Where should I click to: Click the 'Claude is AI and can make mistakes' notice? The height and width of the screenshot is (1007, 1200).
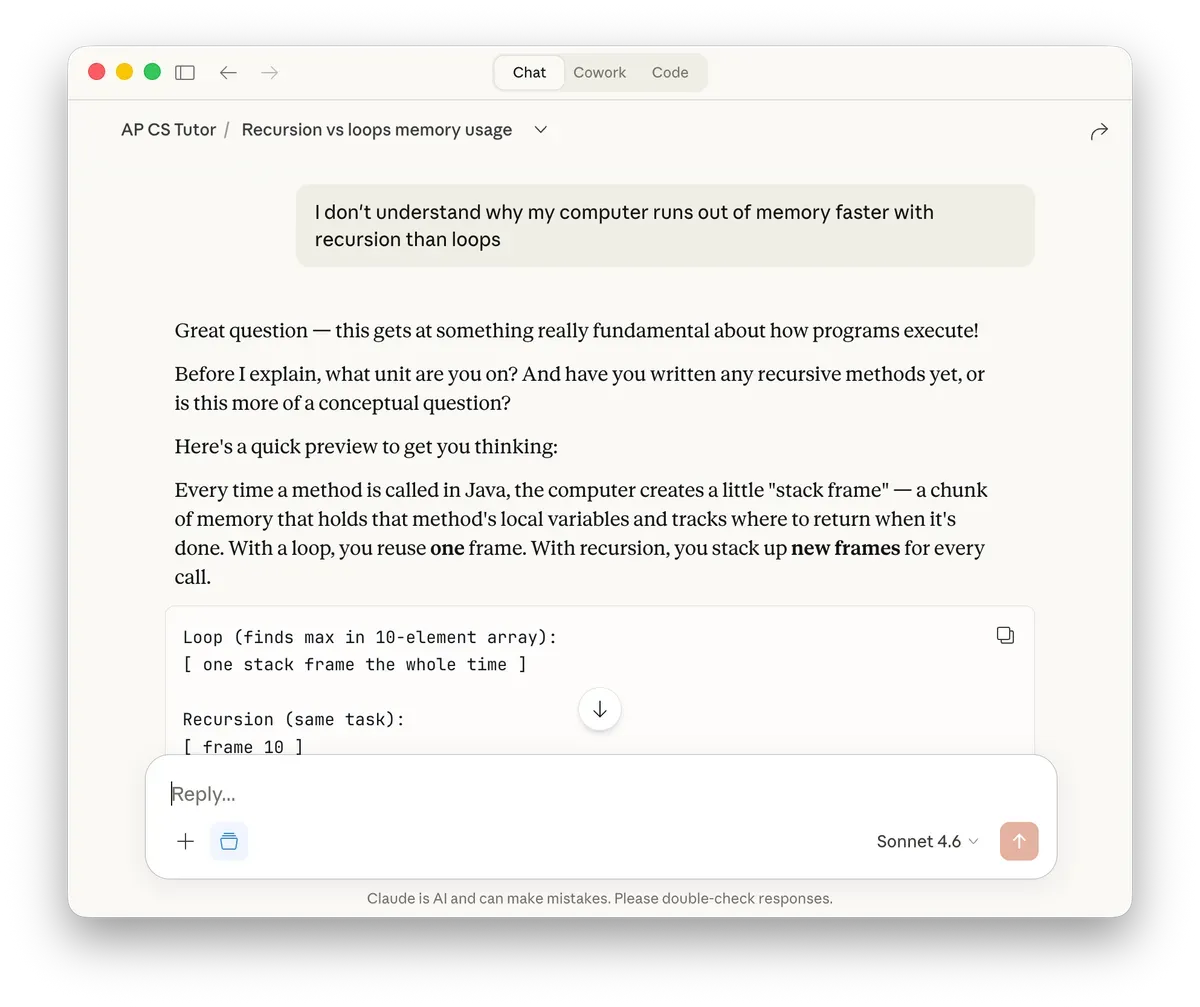pos(600,898)
